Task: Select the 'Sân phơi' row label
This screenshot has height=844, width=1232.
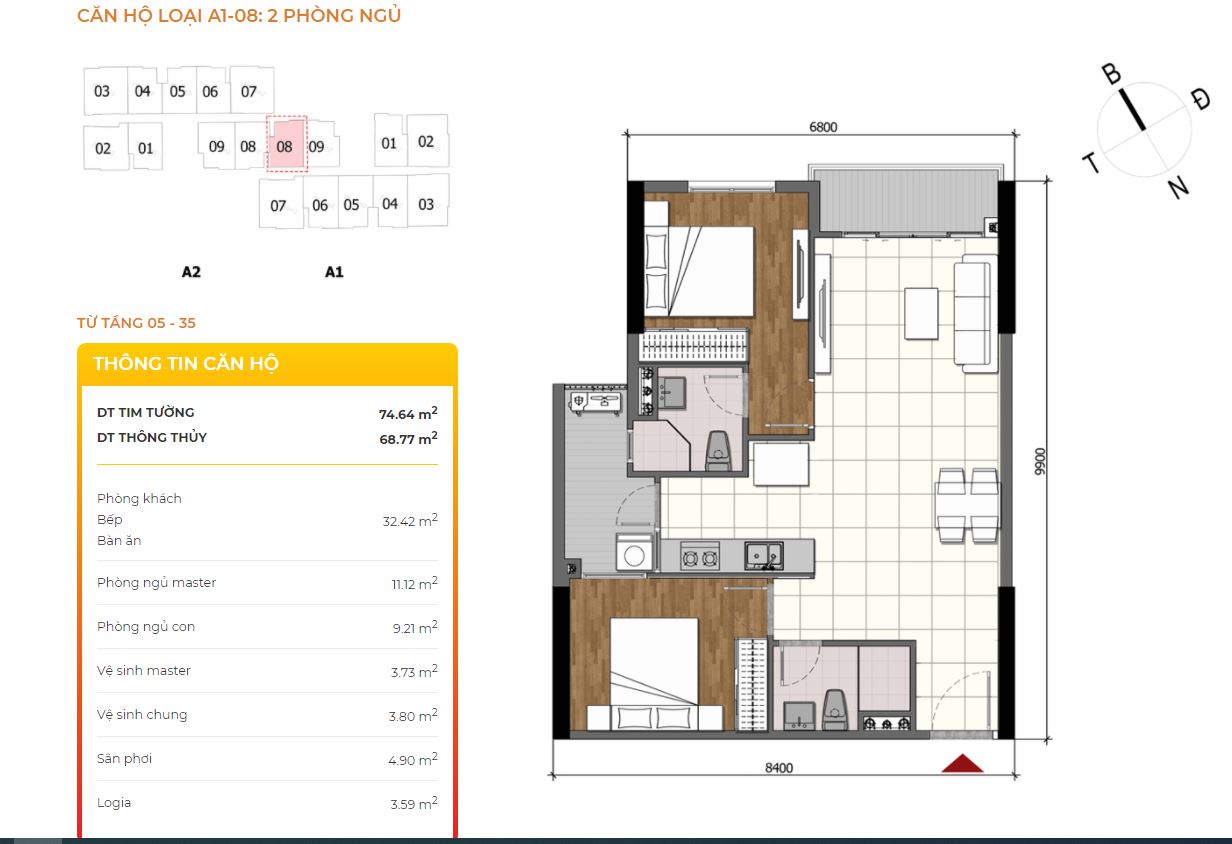Action: [125, 759]
